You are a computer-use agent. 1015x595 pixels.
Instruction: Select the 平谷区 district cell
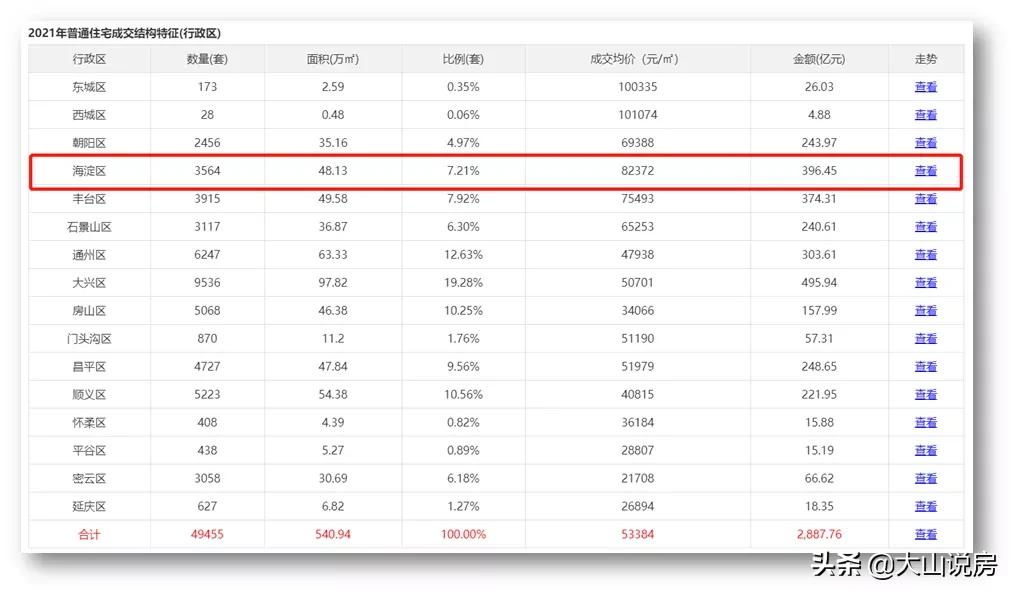point(89,451)
